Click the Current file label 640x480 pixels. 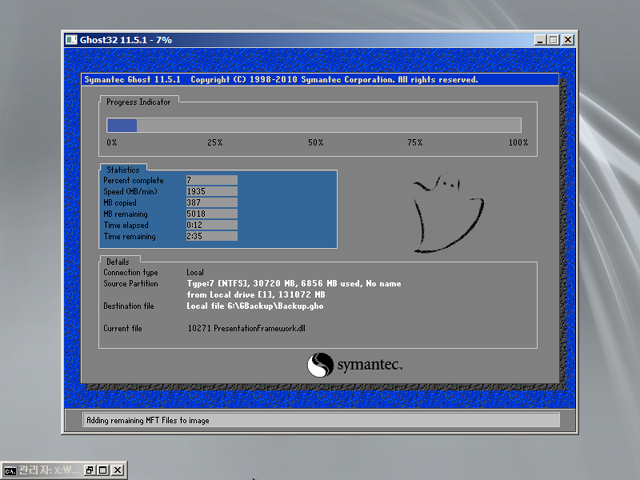click(x=122, y=328)
